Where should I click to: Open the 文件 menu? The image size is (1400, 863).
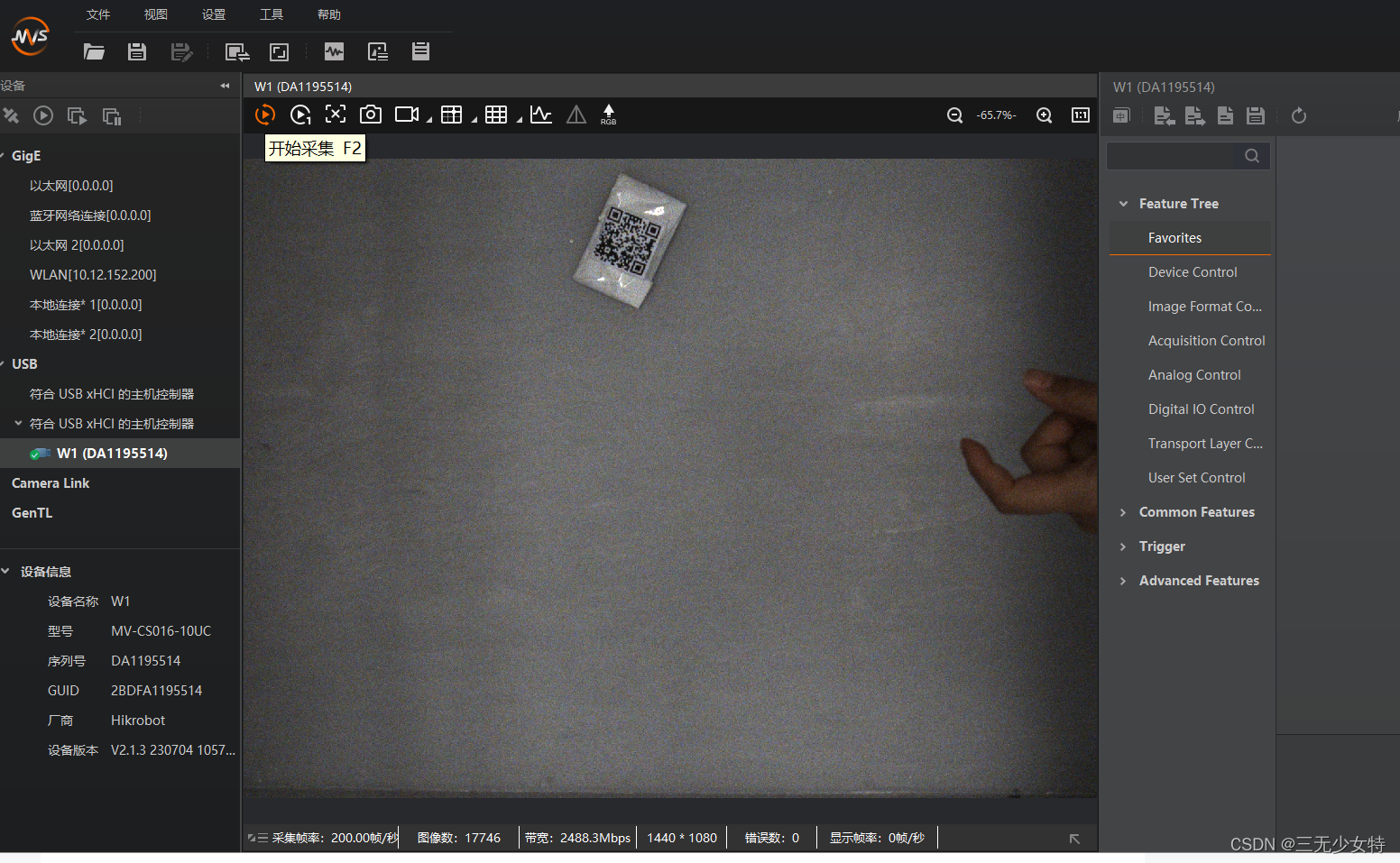[98, 14]
